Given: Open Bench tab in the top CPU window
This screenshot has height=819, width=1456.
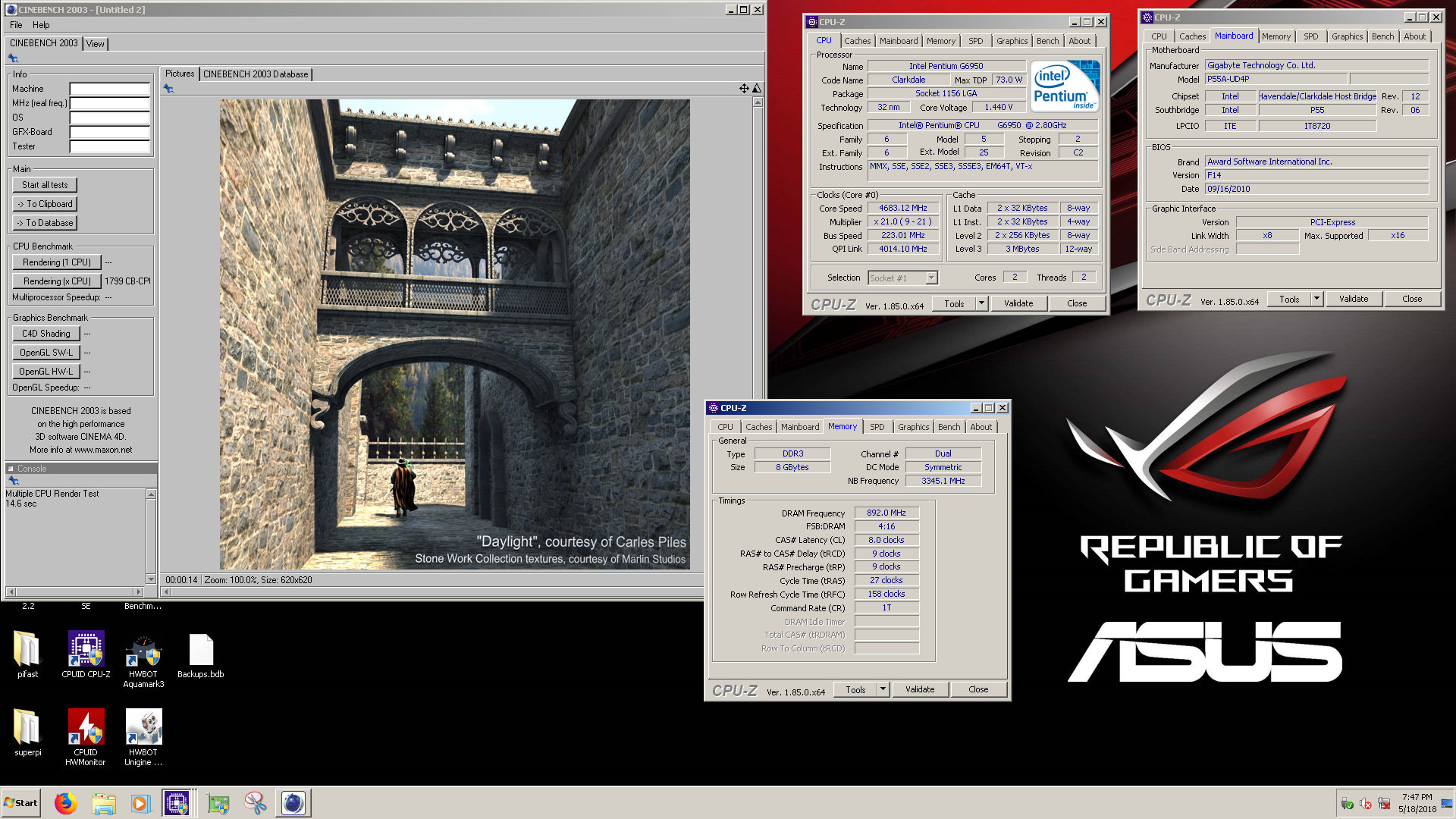Looking at the screenshot, I should 1047,41.
